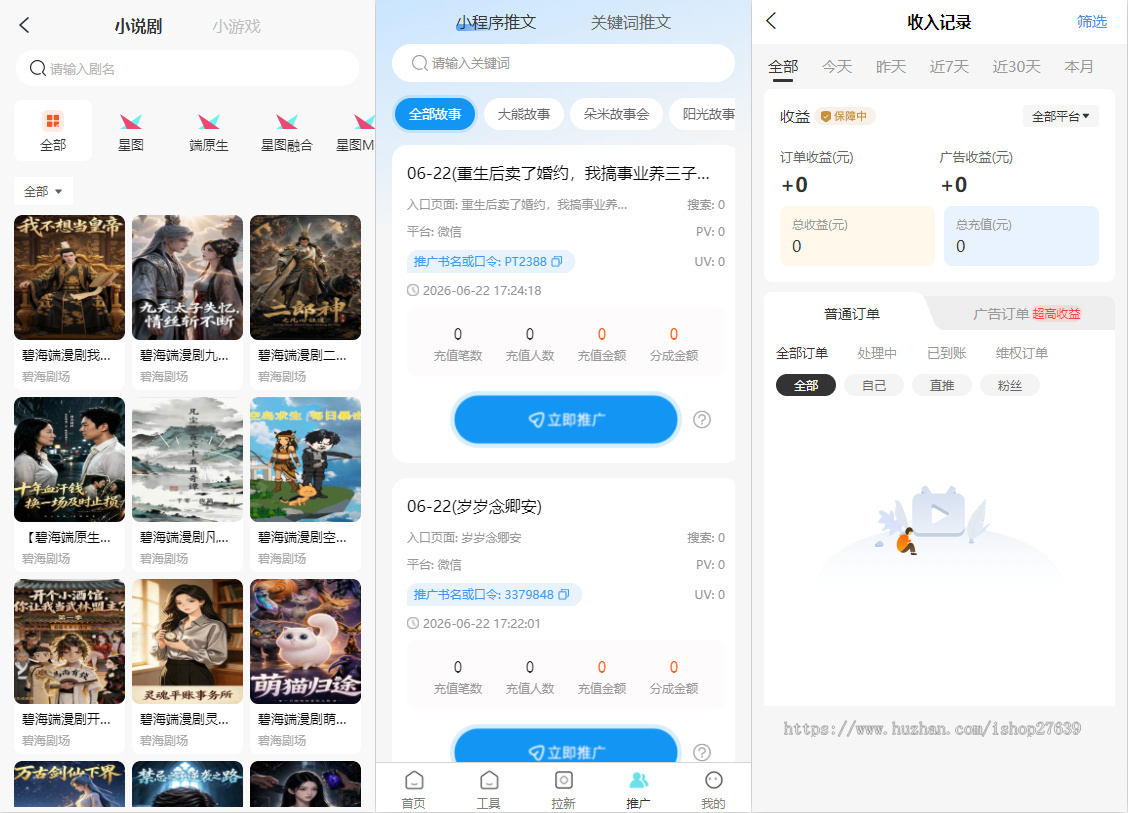1128x813 pixels.
Task: Open the 二郎神 drama poster
Action: tap(305, 277)
